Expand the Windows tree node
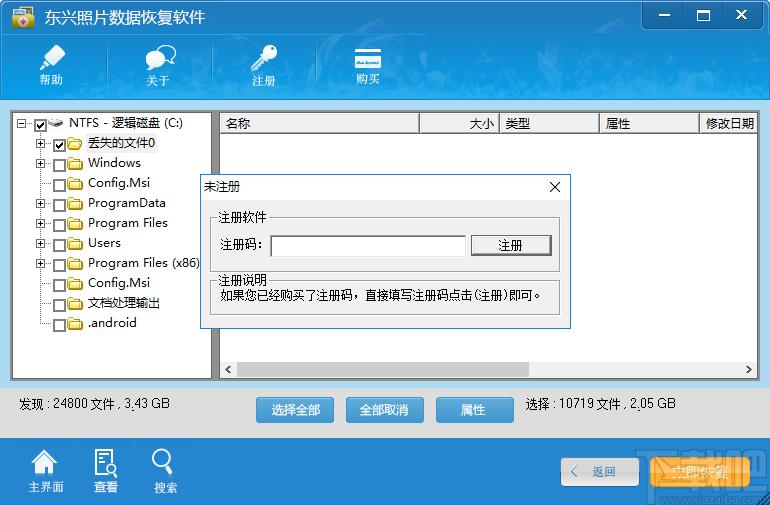 [40, 163]
